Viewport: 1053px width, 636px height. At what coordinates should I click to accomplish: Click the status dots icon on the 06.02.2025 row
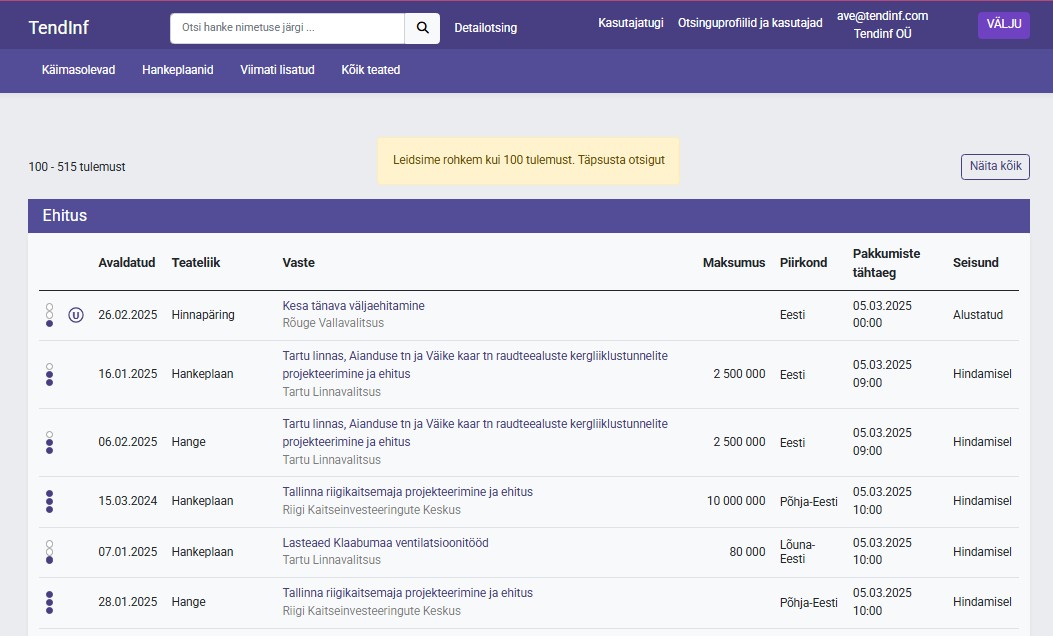click(x=49, y=442)
